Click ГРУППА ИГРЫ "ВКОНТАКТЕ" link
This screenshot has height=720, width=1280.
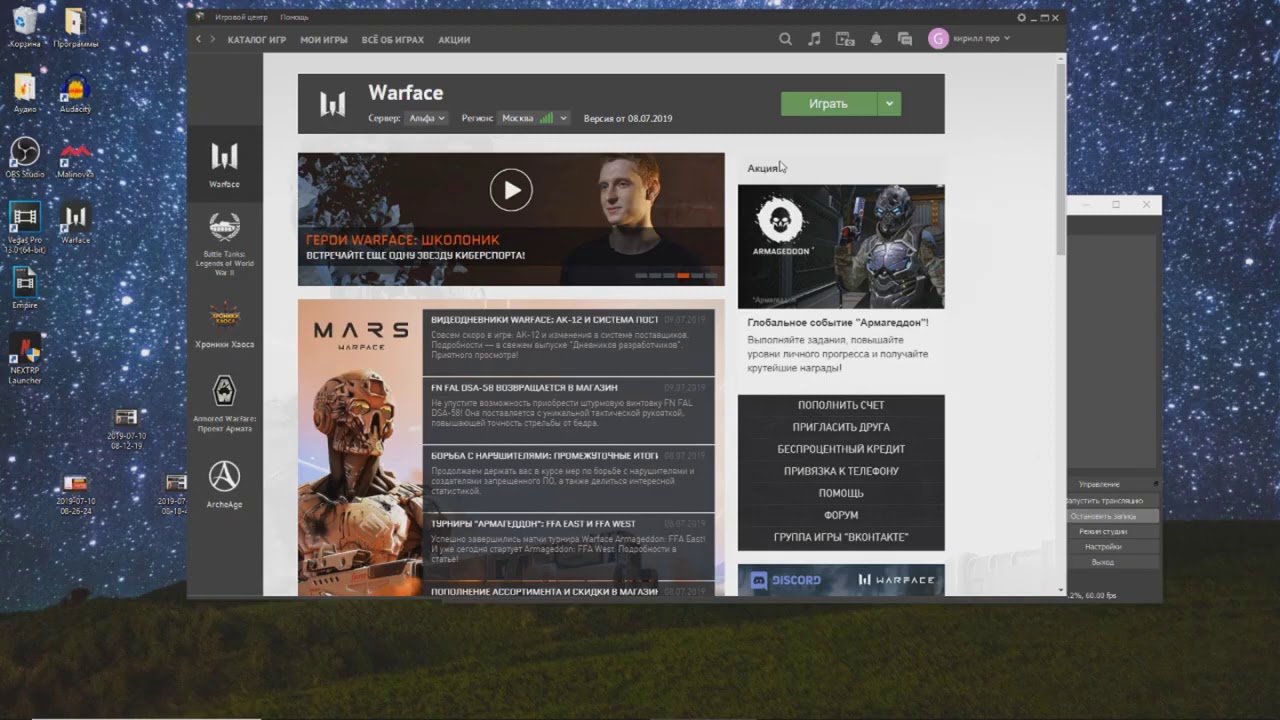pos(841,537)
